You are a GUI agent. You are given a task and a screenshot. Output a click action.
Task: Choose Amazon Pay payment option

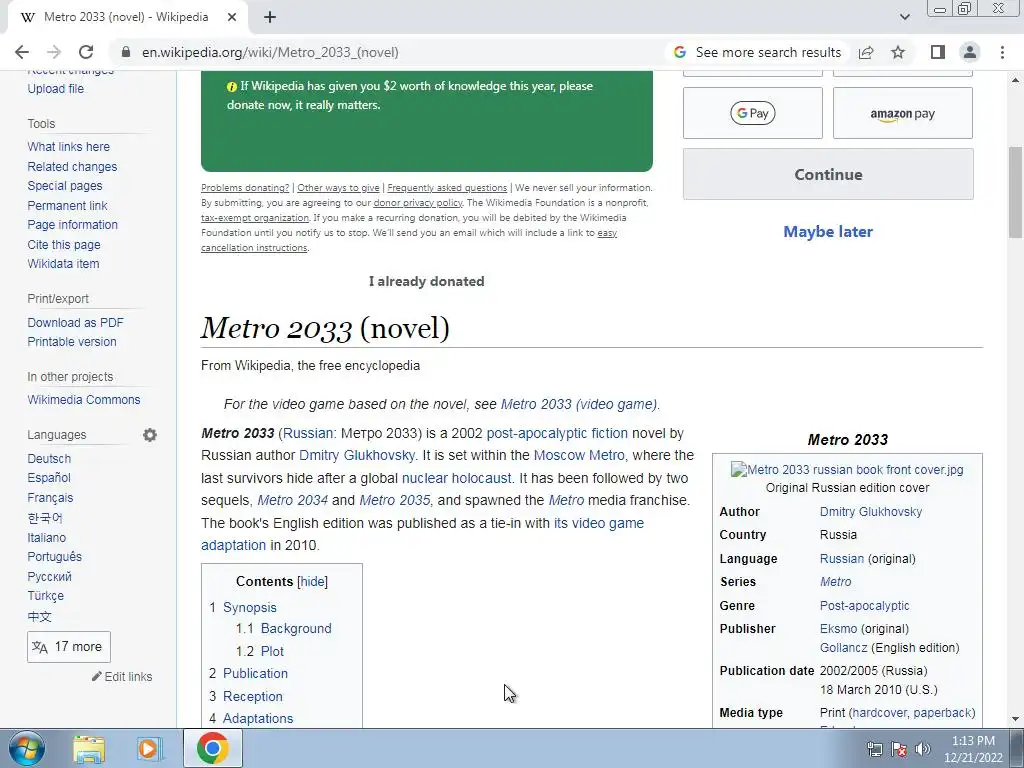point(903,113)
